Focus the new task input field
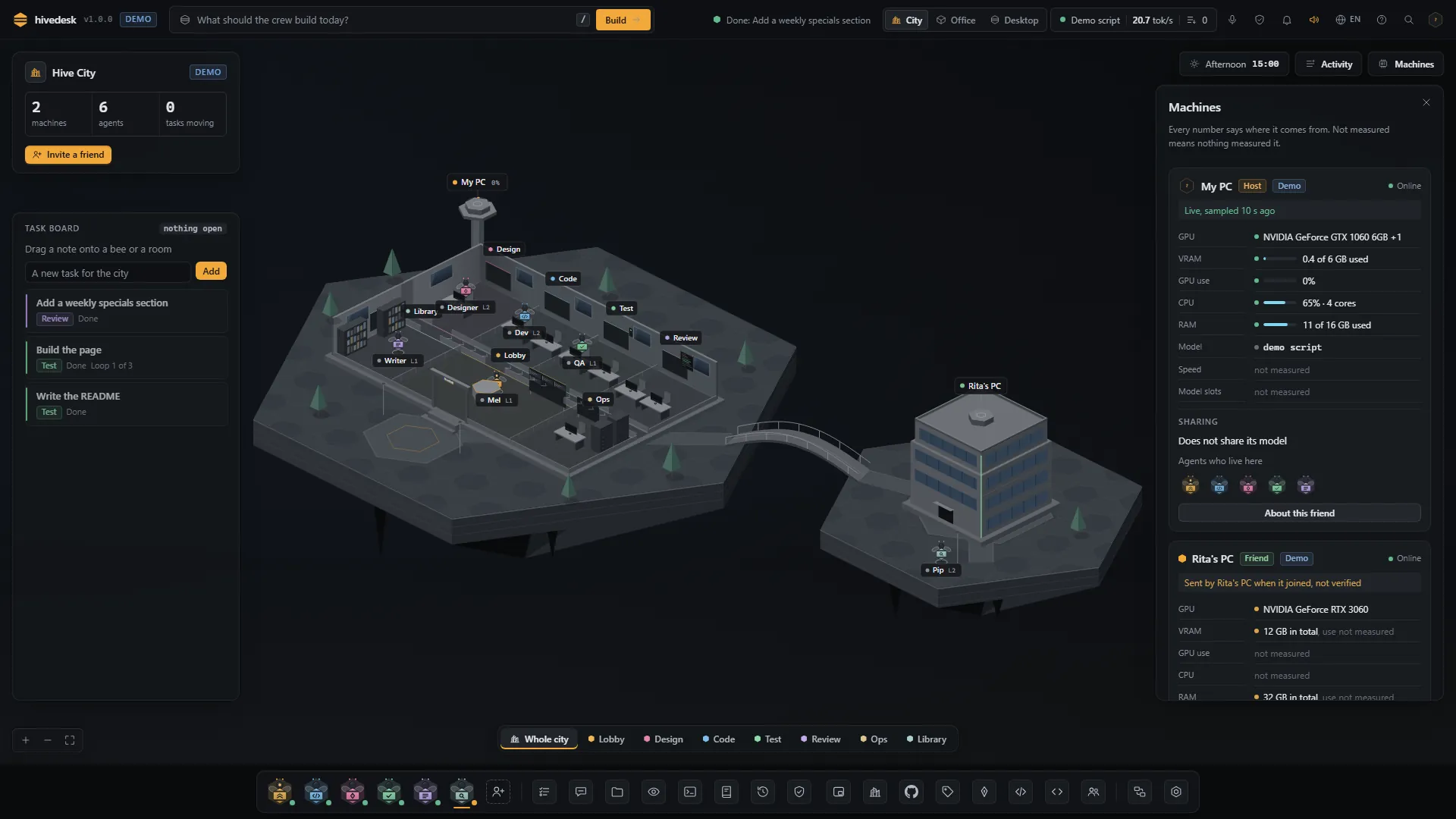This screenshot has width=1456, height=819. [x=108, y=273]
